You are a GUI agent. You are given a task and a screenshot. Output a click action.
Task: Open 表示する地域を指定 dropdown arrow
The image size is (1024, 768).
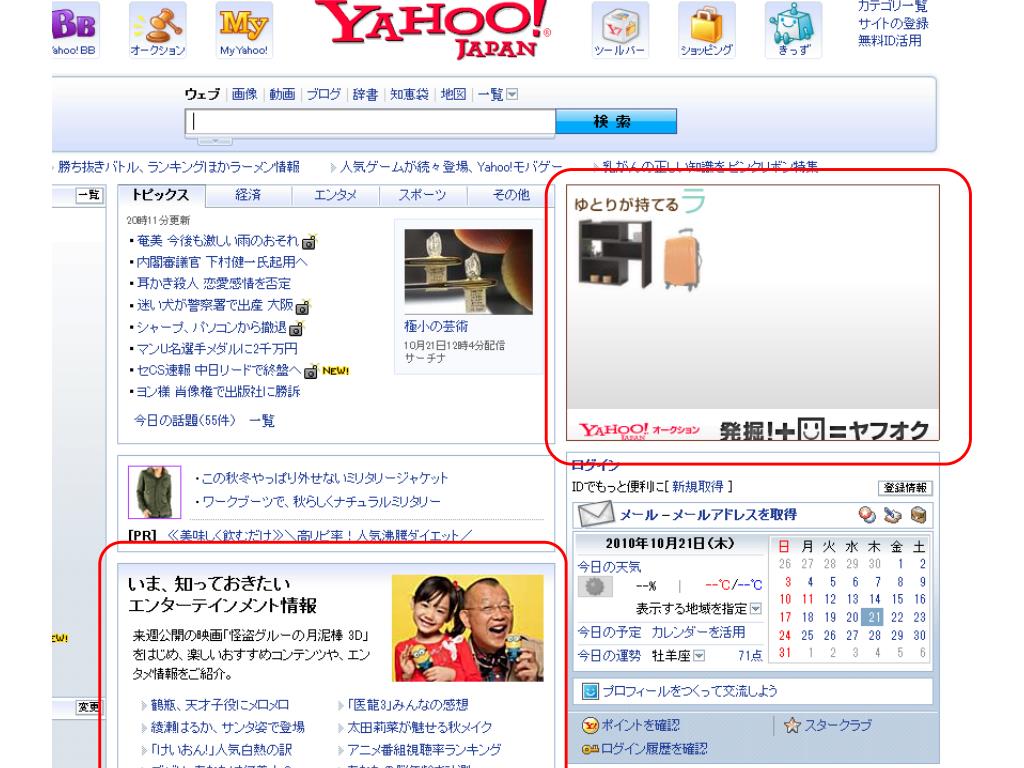756,609
